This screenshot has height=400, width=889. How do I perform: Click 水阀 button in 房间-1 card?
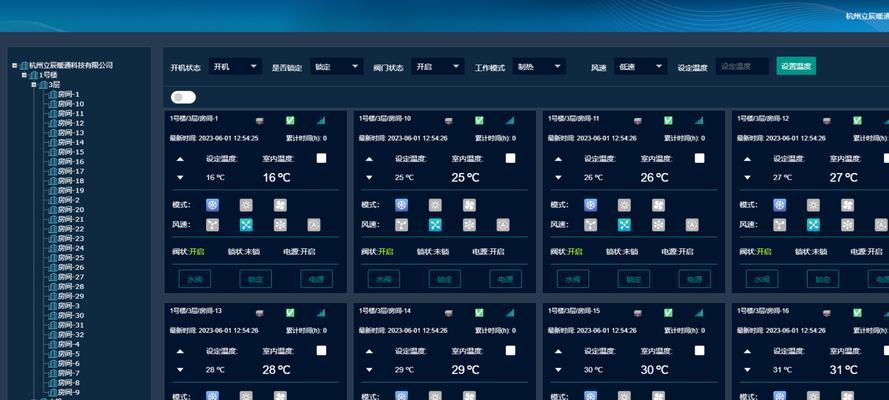click(194, 279)
